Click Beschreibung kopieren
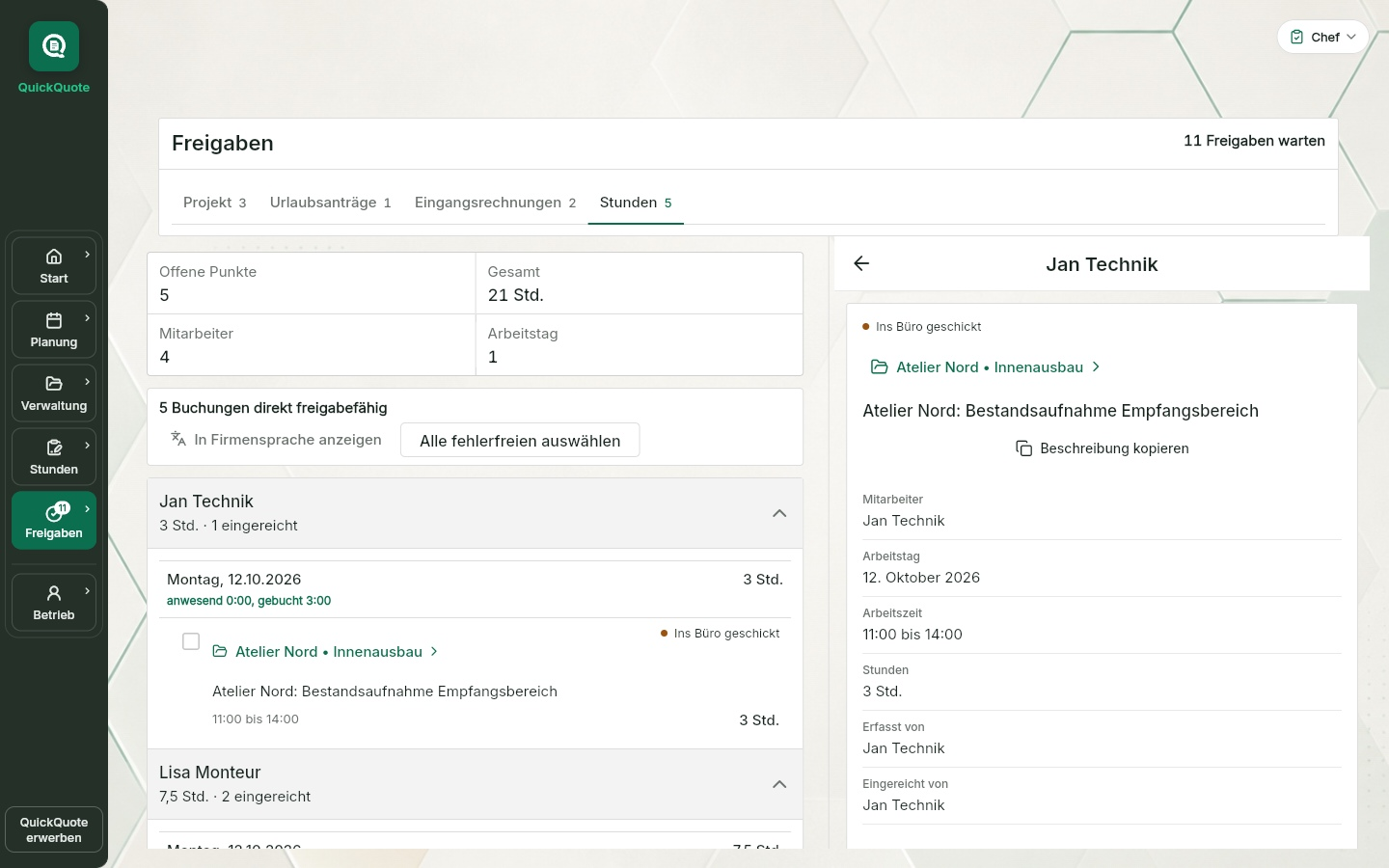1389x868 pixels. (1102, 448)
